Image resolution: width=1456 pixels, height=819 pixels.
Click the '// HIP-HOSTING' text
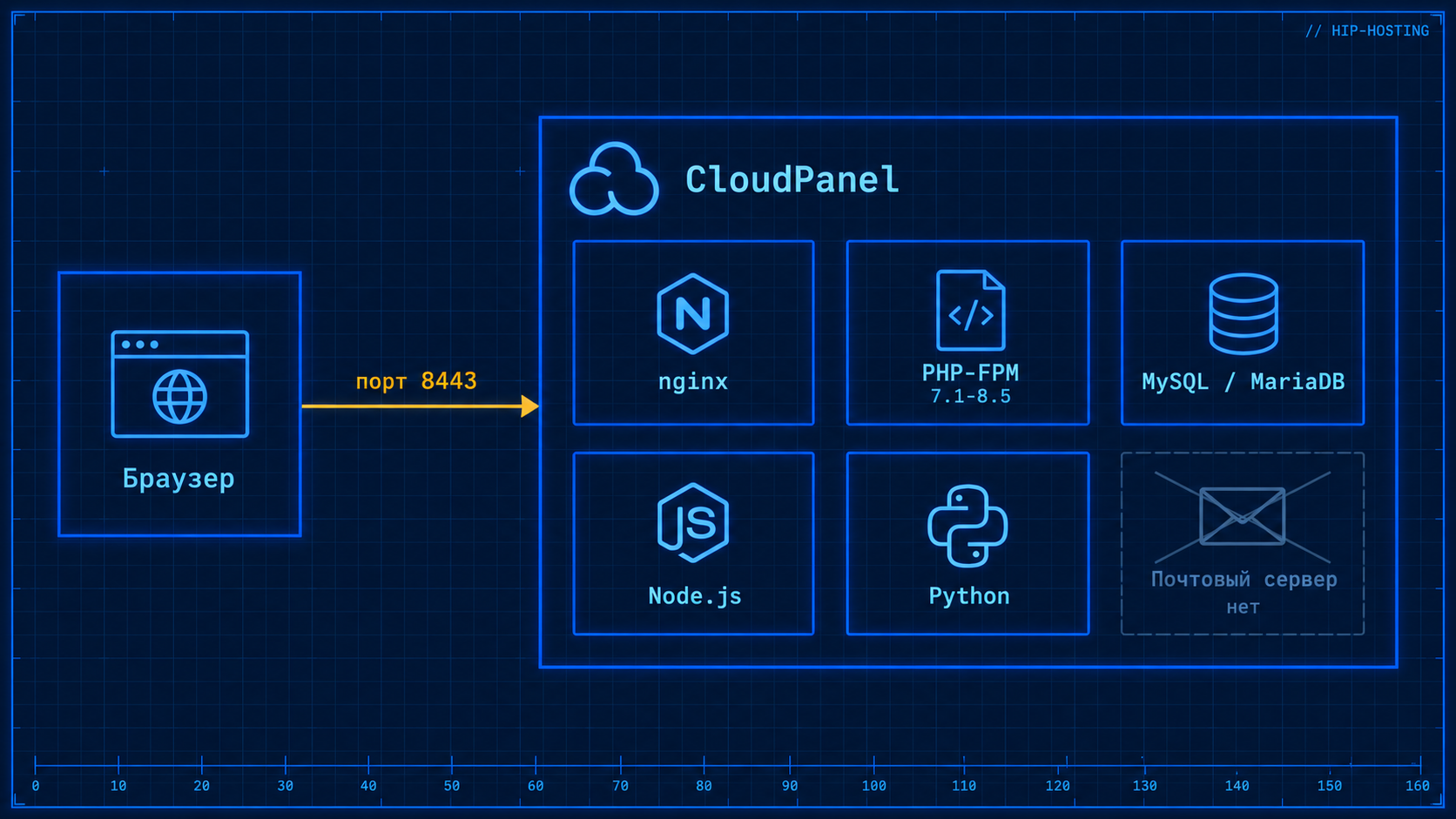(1367, 31)
